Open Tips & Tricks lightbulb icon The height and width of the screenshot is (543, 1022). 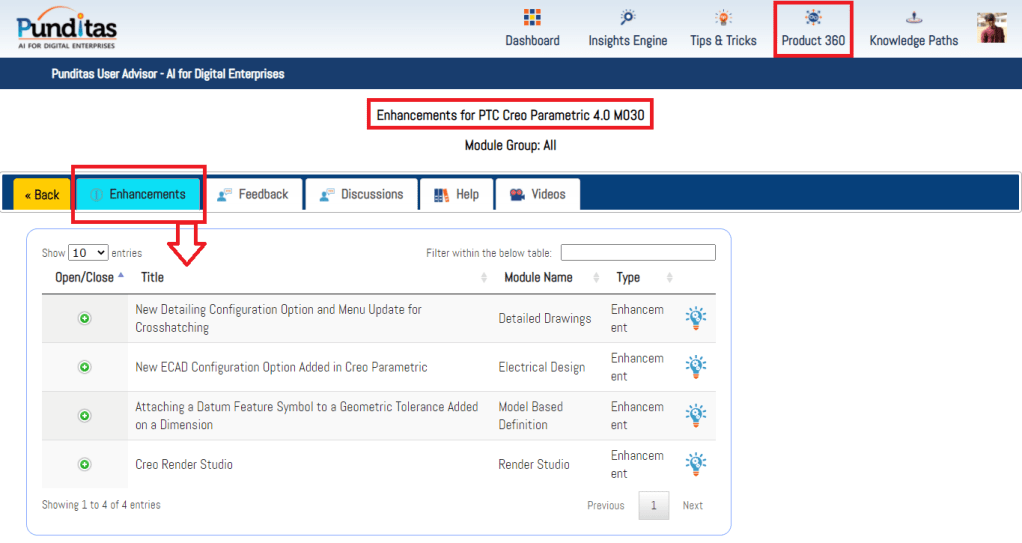pos(723,18)
